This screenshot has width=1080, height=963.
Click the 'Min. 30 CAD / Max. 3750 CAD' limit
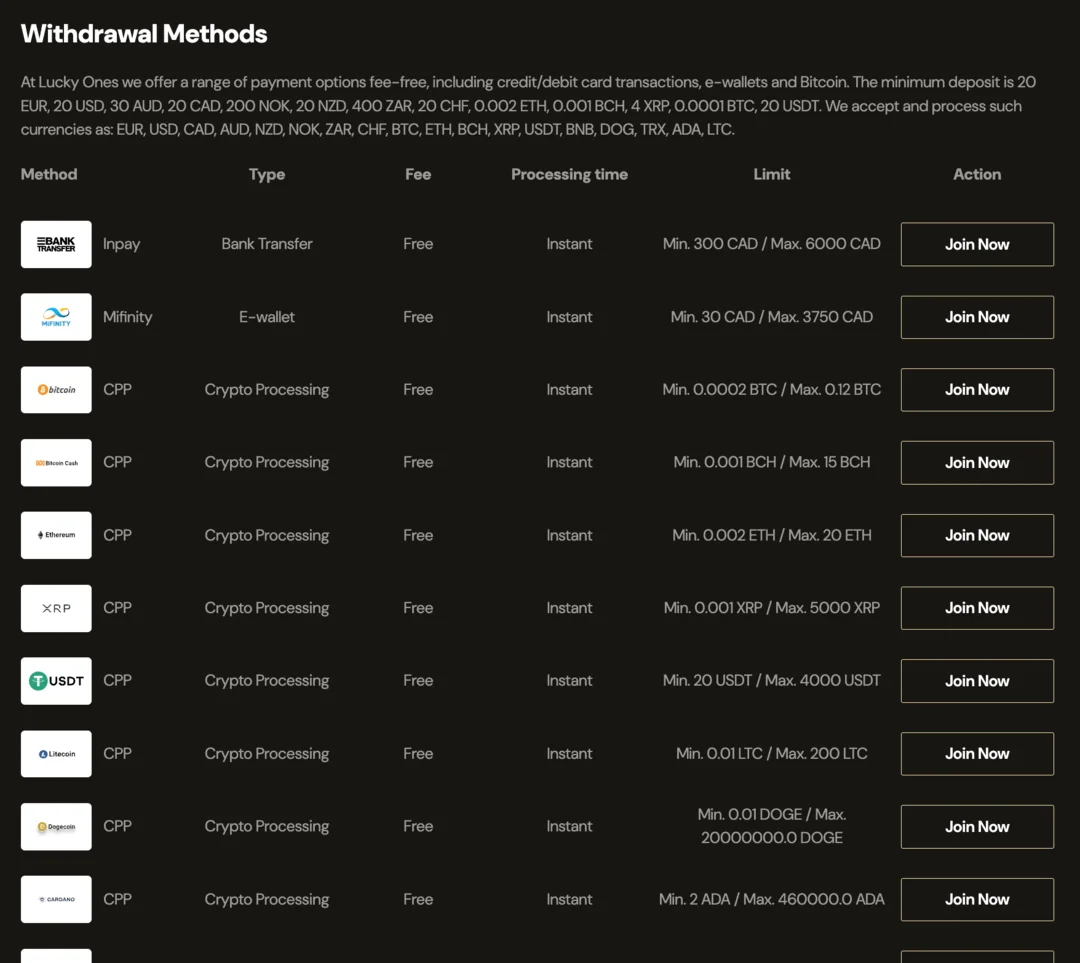tap(771, 317)
